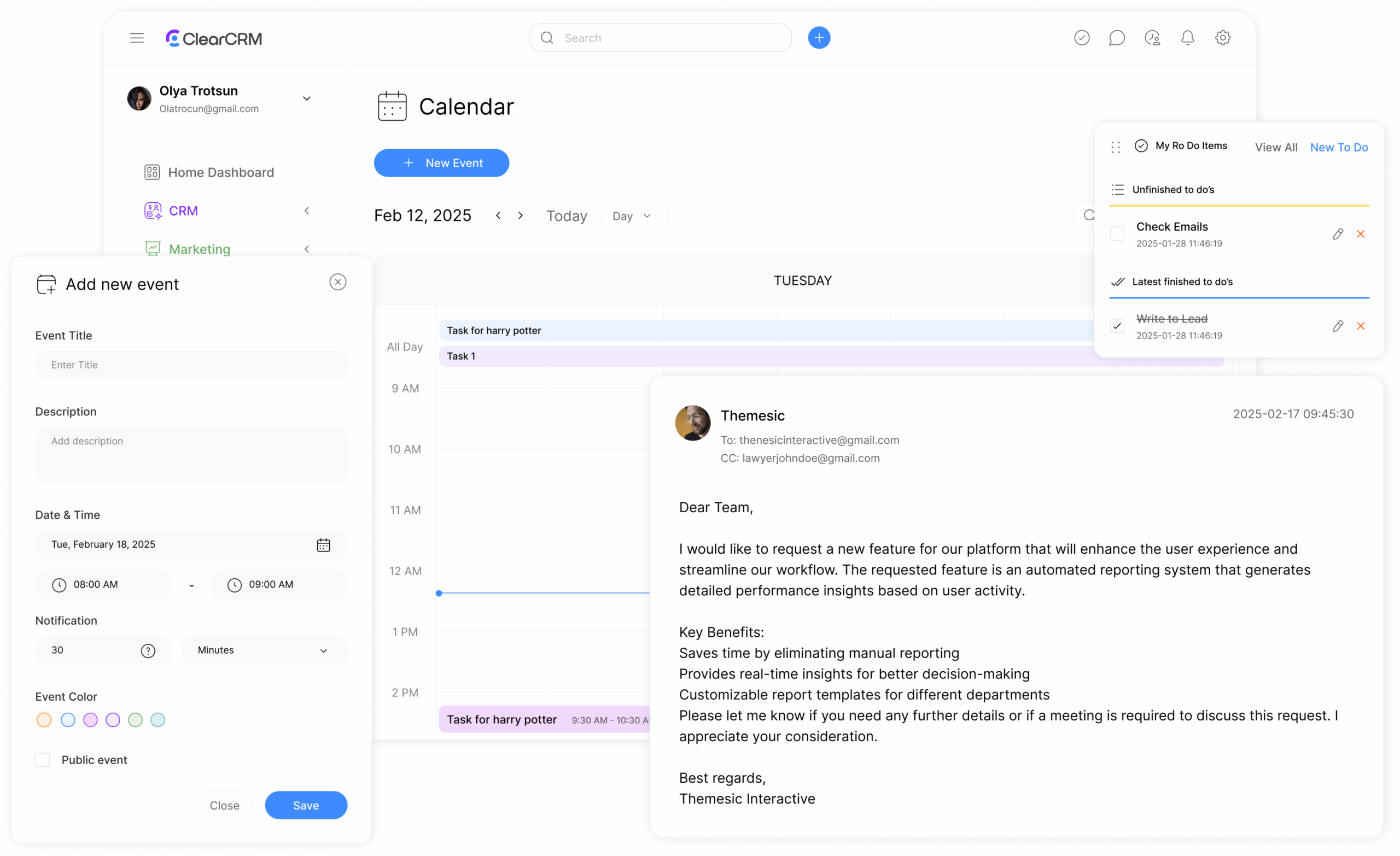Check the Public event checkbox
The height and width of the screenshot is (856, 1400).
pos(43,760)
